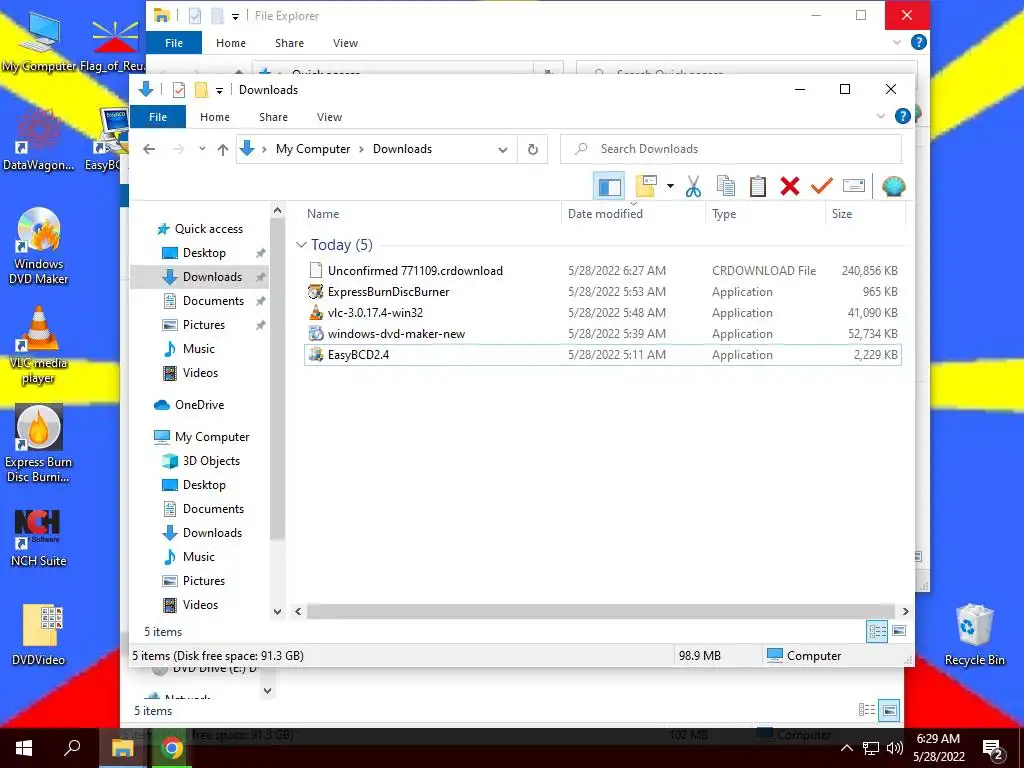Viewport: 1024px width, 768px height.
Task: Open the notification center icon in taskbar
Action: point(993,748)
